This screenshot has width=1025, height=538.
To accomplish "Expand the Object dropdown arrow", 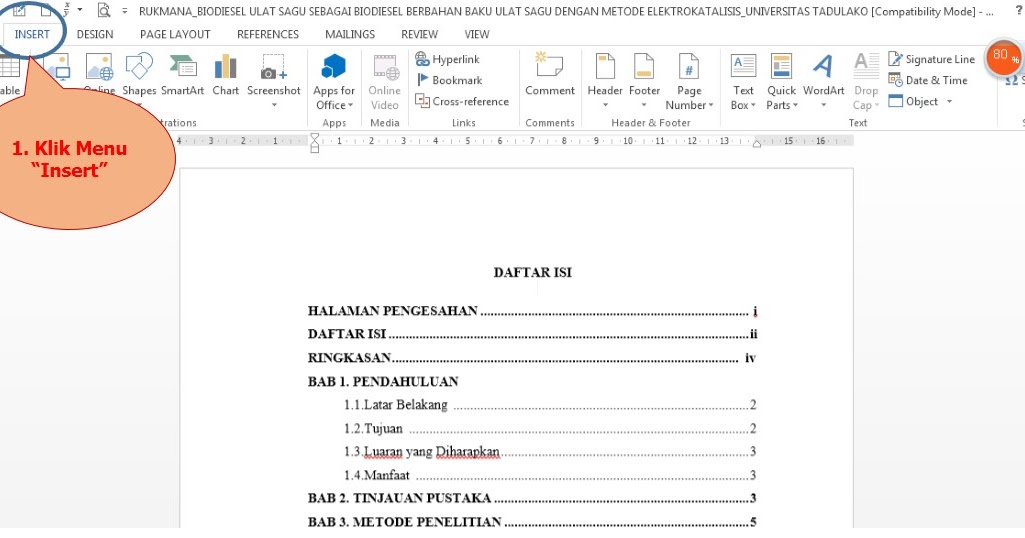I will [x=949, y=101].
